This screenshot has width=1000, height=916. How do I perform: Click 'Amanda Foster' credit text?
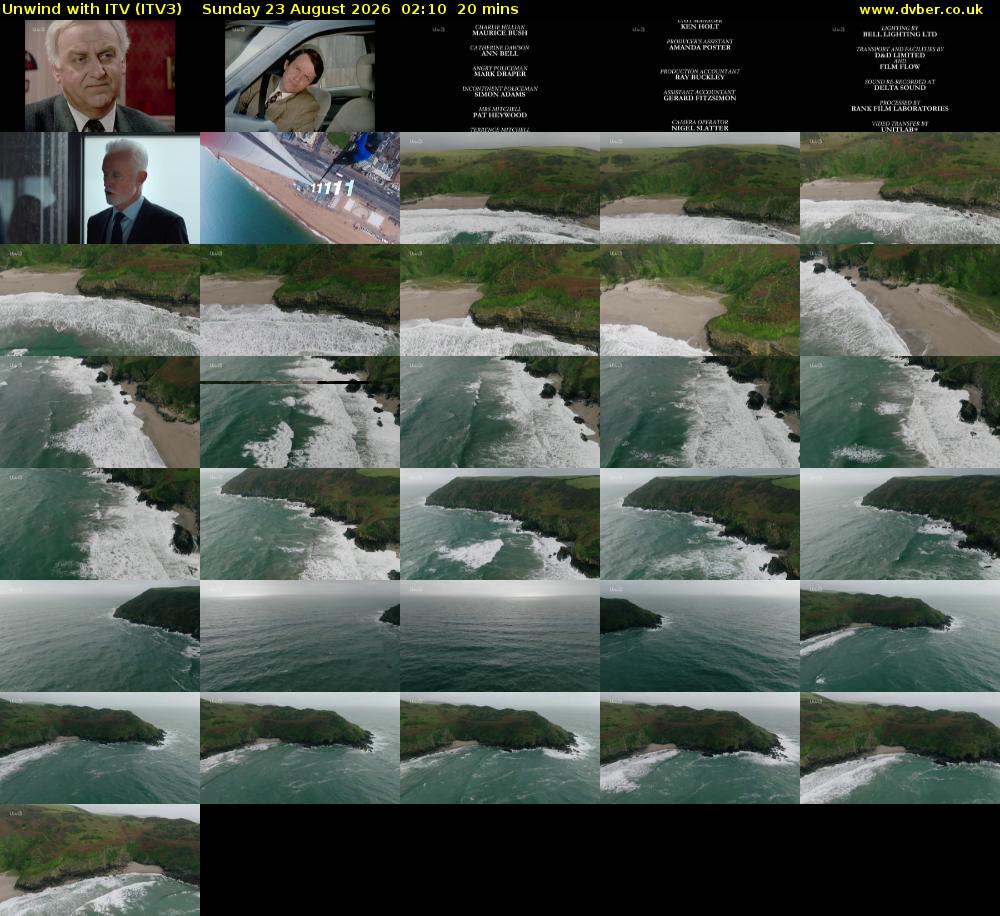click(700, 47)
